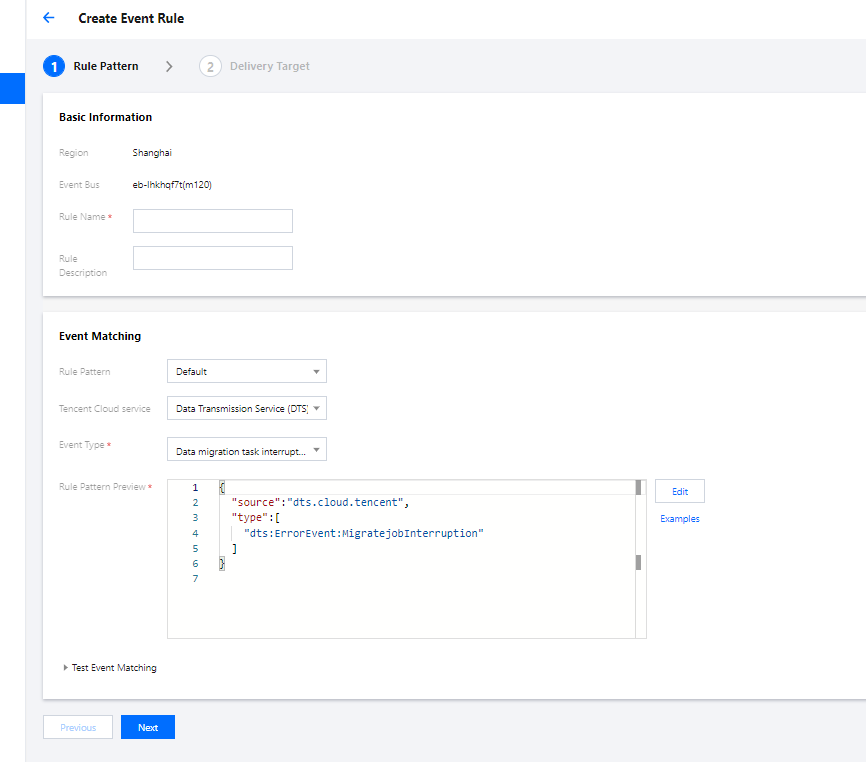Click the arrow on the Event Type dropdown
Screen dimensions: 866x762
[x=316, y=451]
